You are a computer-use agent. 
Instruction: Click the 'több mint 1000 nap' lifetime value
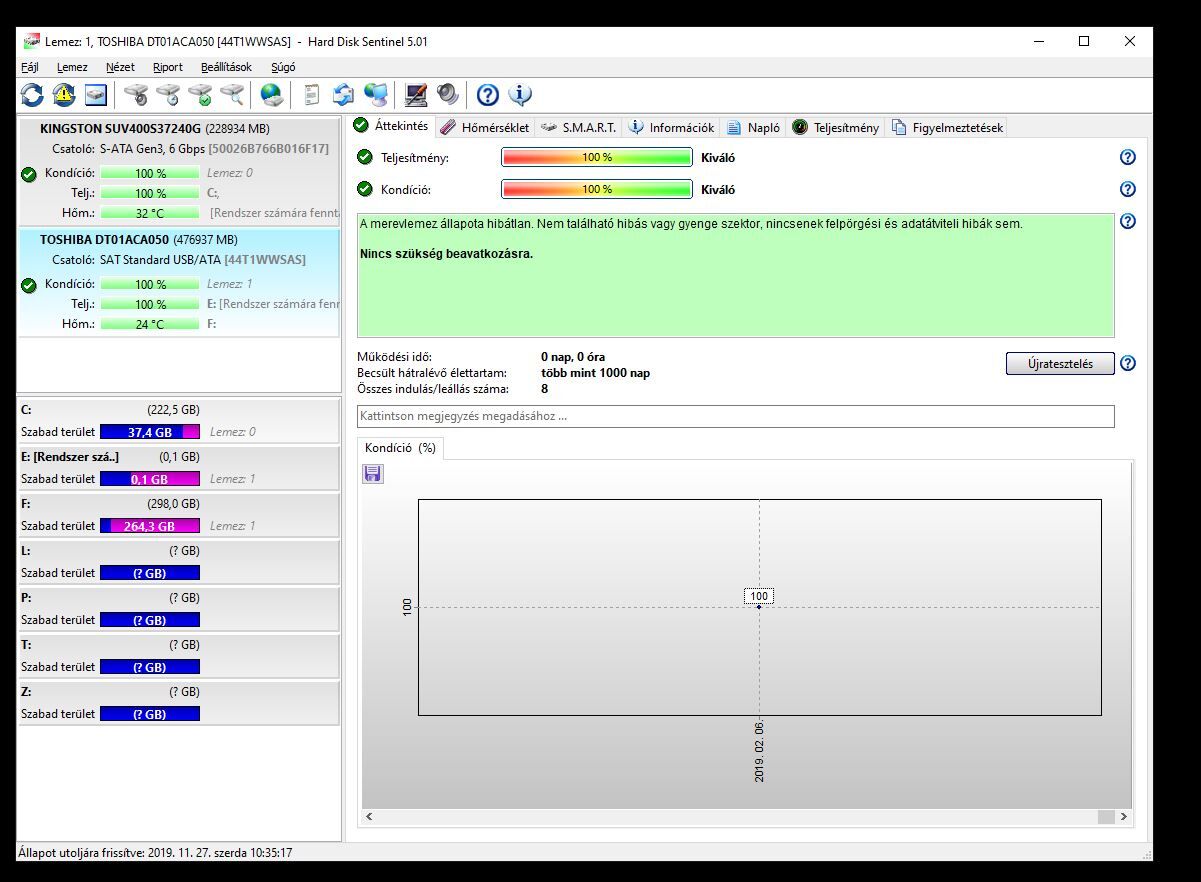[x=595, y=373]
